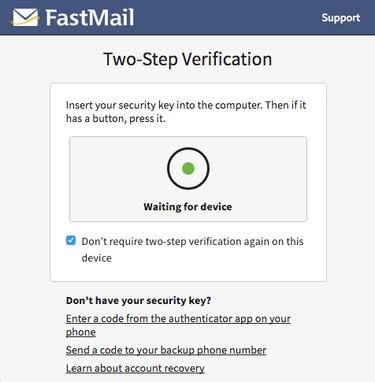Viewport: 375px width, 382px height.
Task: Click the green dot status indicator
Action: (x=188, y=168)
